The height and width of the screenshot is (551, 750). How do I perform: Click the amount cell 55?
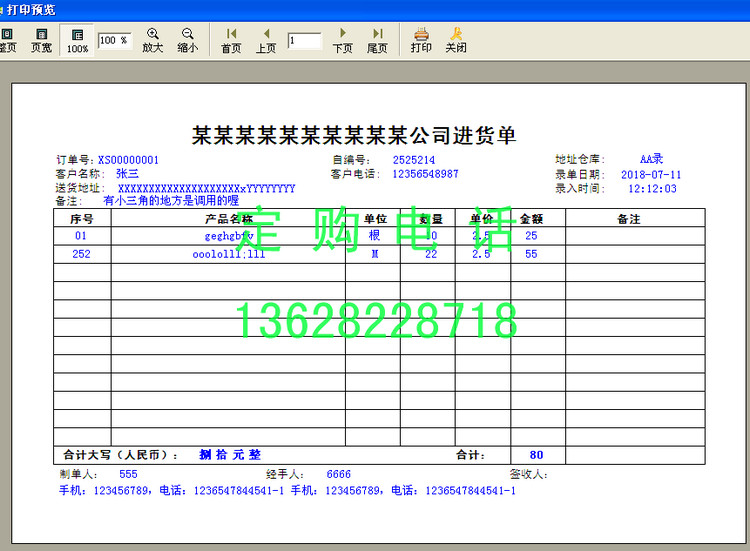pos(531,254)
